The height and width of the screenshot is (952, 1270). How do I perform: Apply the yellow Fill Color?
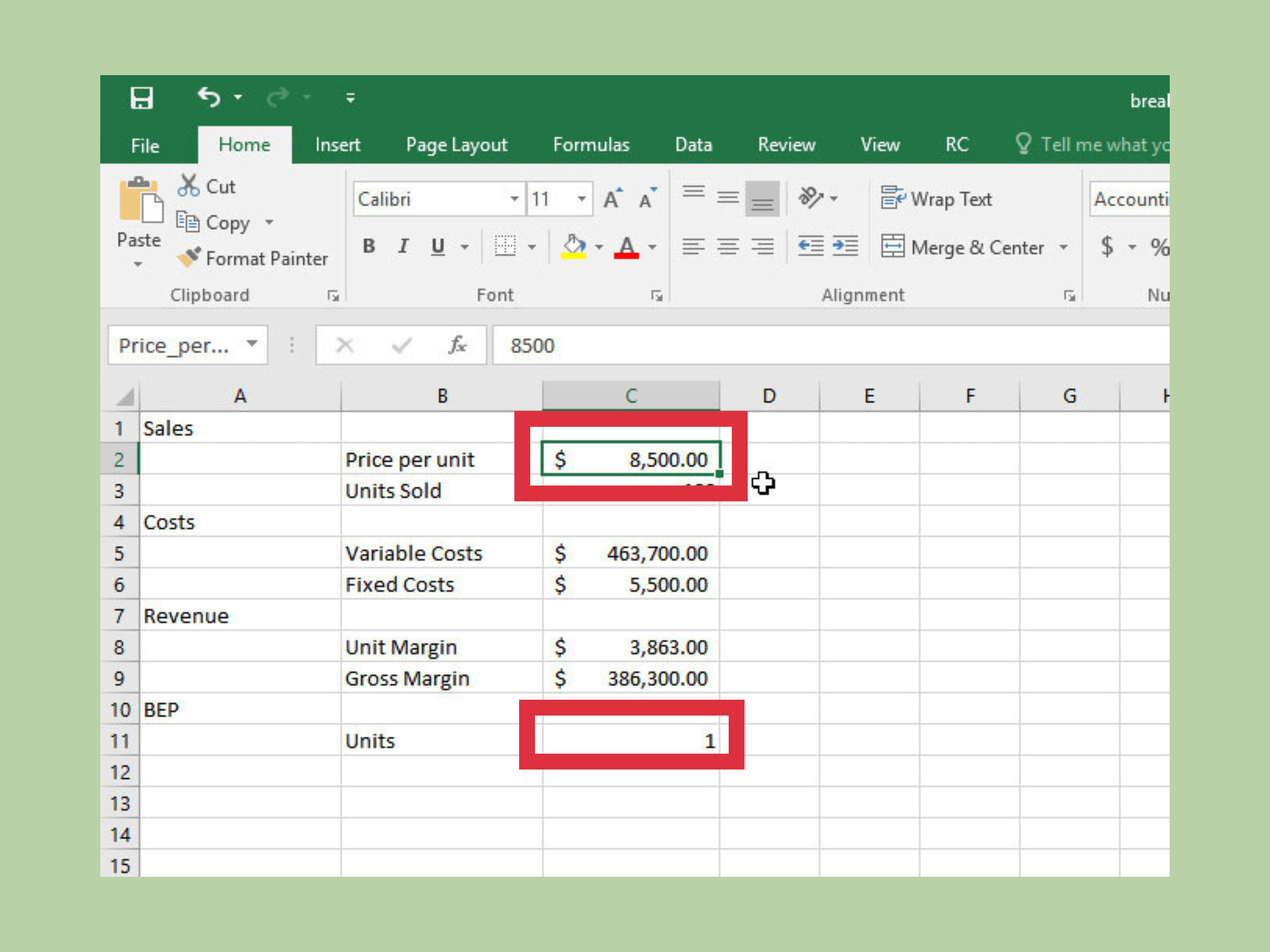pyautogui.click(x=573, y=248)
